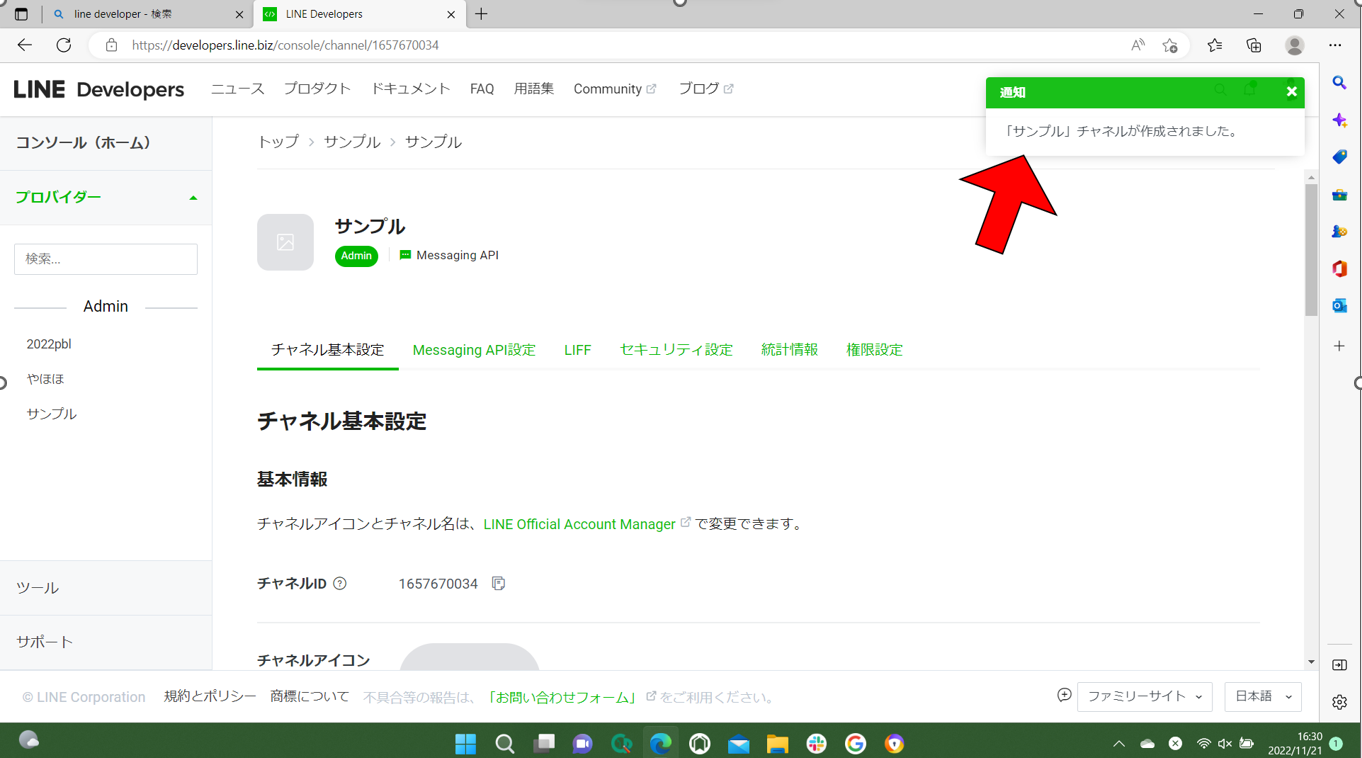
Task: Switch to the line developer 検索 browser tab
Action: pyautogui.click(x=146, y=14)
